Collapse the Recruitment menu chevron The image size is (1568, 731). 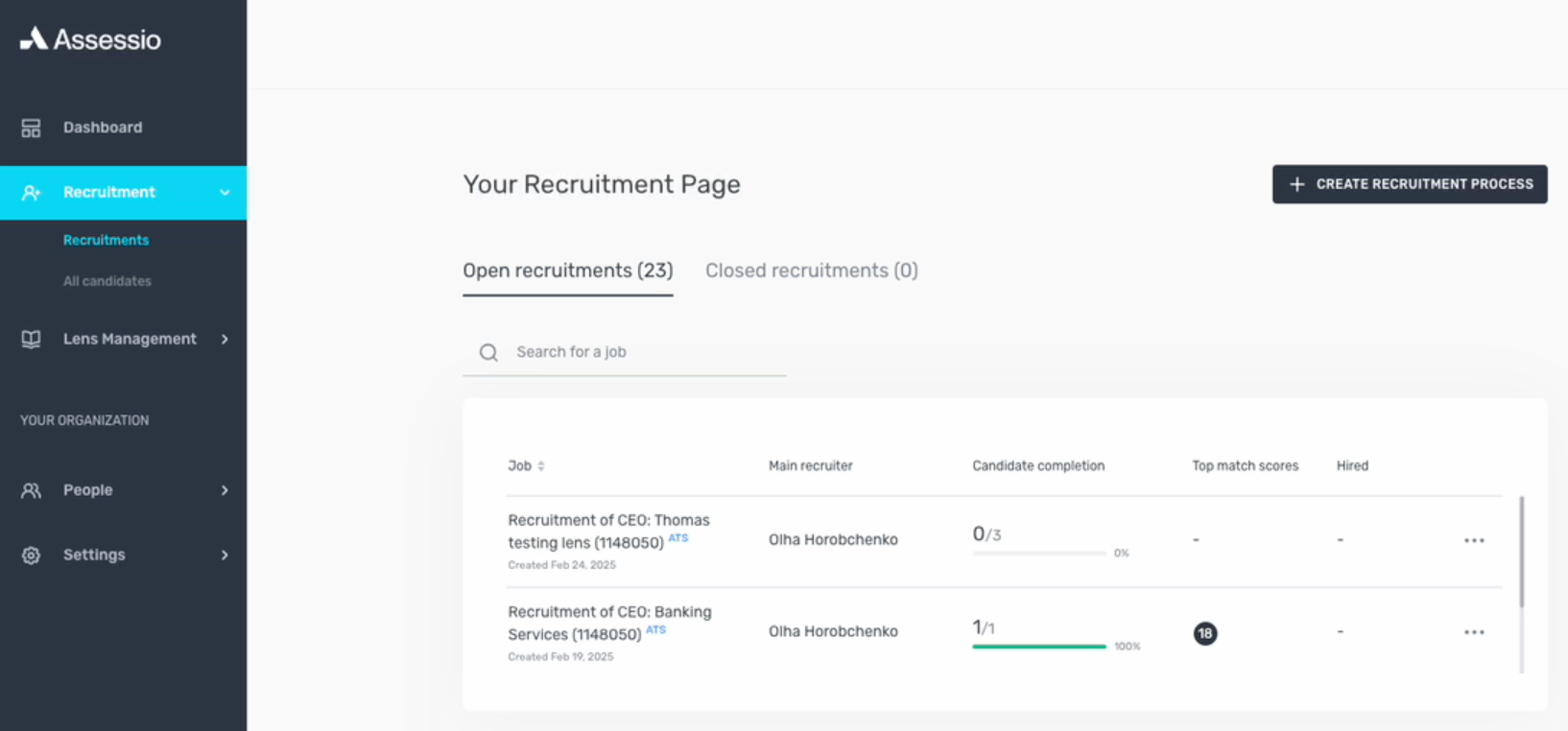point(225,193)
